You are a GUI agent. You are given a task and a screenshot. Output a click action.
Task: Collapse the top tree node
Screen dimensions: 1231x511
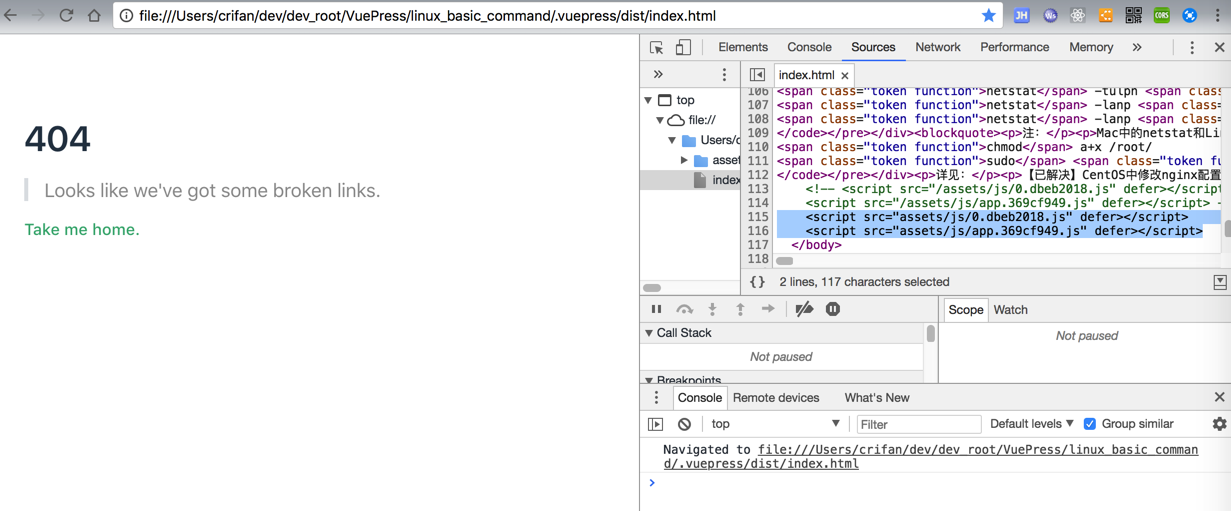tap(649, 100)
